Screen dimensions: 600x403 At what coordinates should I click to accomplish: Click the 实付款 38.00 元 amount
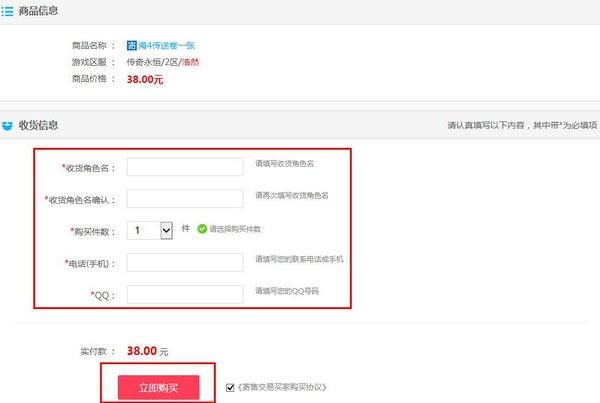[147, 351]
